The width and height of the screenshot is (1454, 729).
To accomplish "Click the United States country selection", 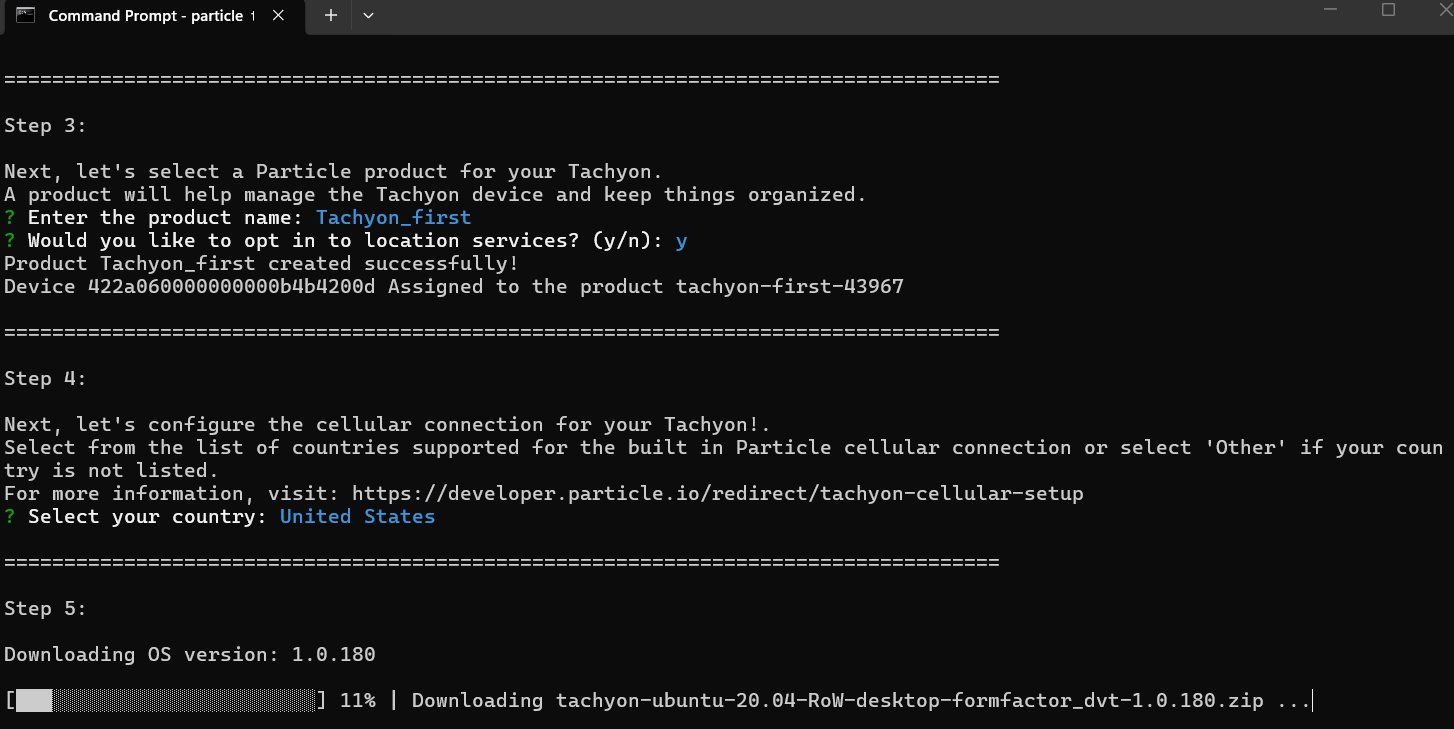I will click(357, 517).
